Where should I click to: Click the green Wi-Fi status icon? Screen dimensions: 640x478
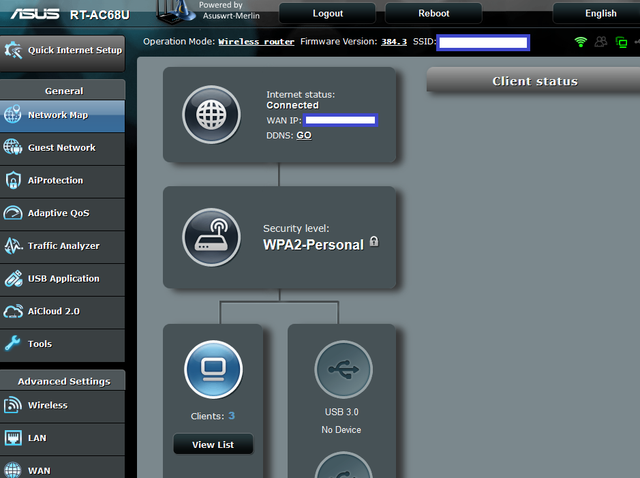point(581,42)
